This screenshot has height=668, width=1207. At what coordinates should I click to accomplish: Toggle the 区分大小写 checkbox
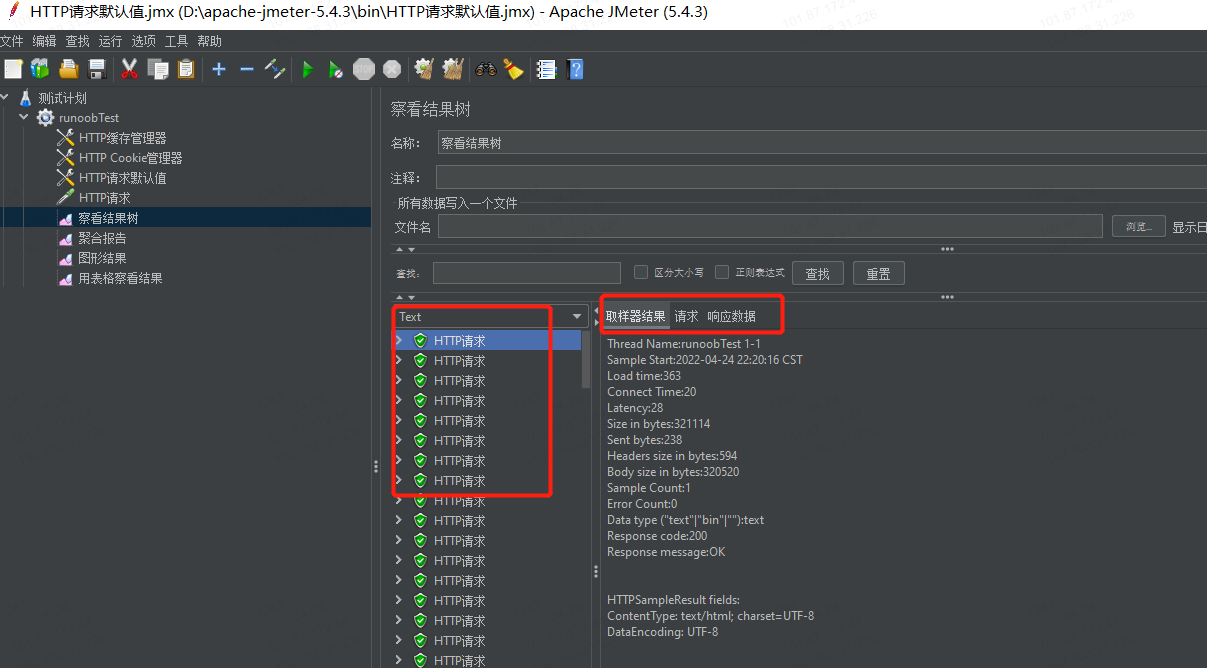coord(642,272)
